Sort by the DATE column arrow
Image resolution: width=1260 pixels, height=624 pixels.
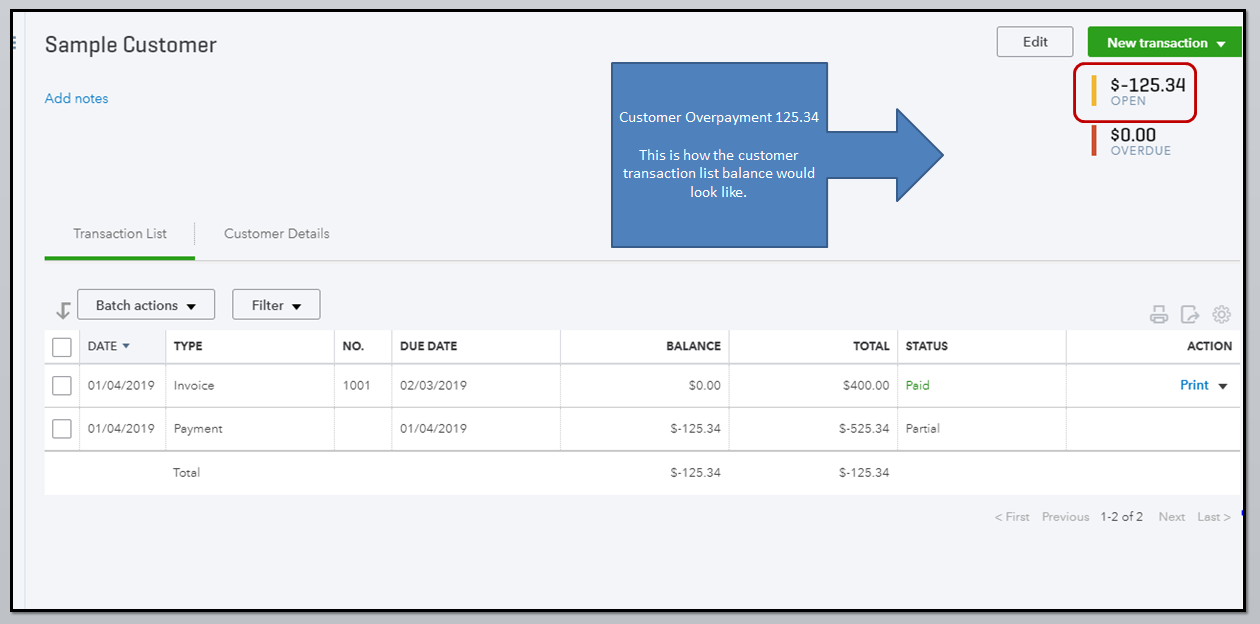coord(126,346)
